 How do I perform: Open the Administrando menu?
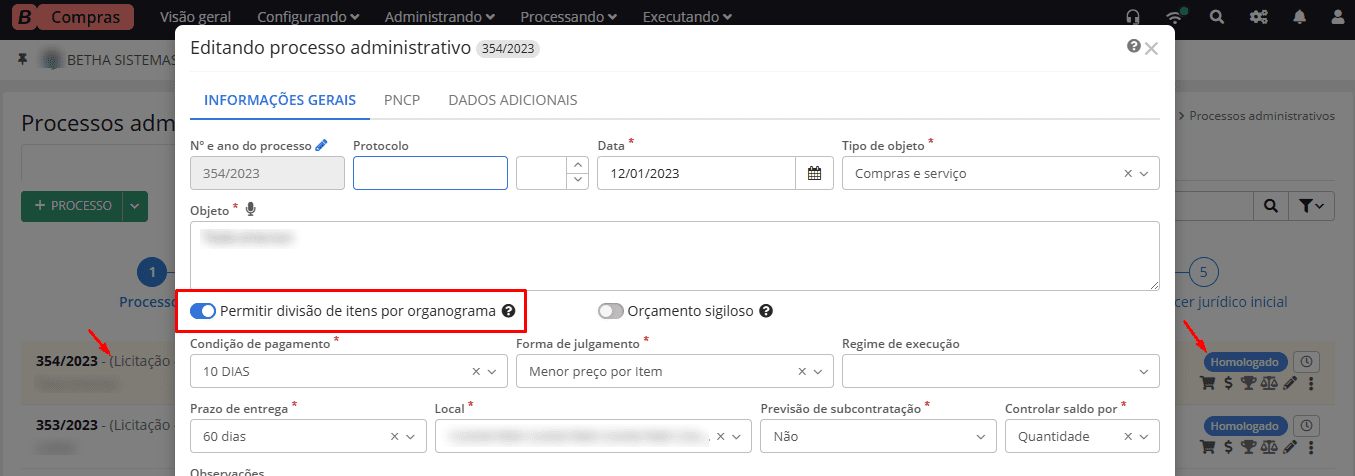(439, 17)
